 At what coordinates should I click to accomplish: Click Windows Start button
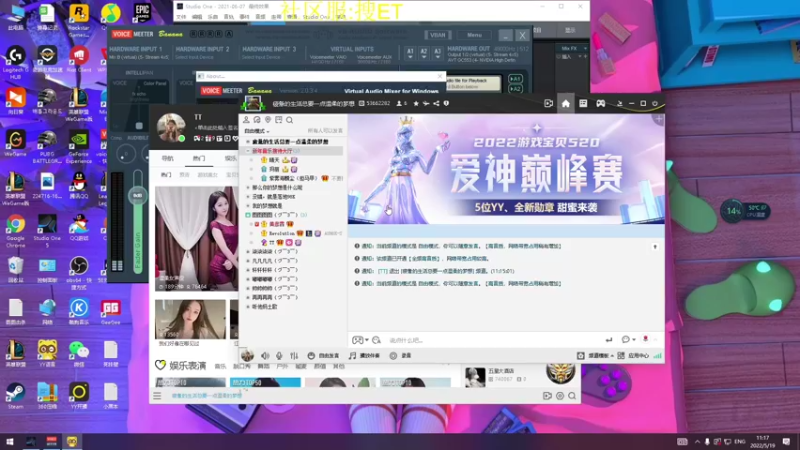[10, 441]
